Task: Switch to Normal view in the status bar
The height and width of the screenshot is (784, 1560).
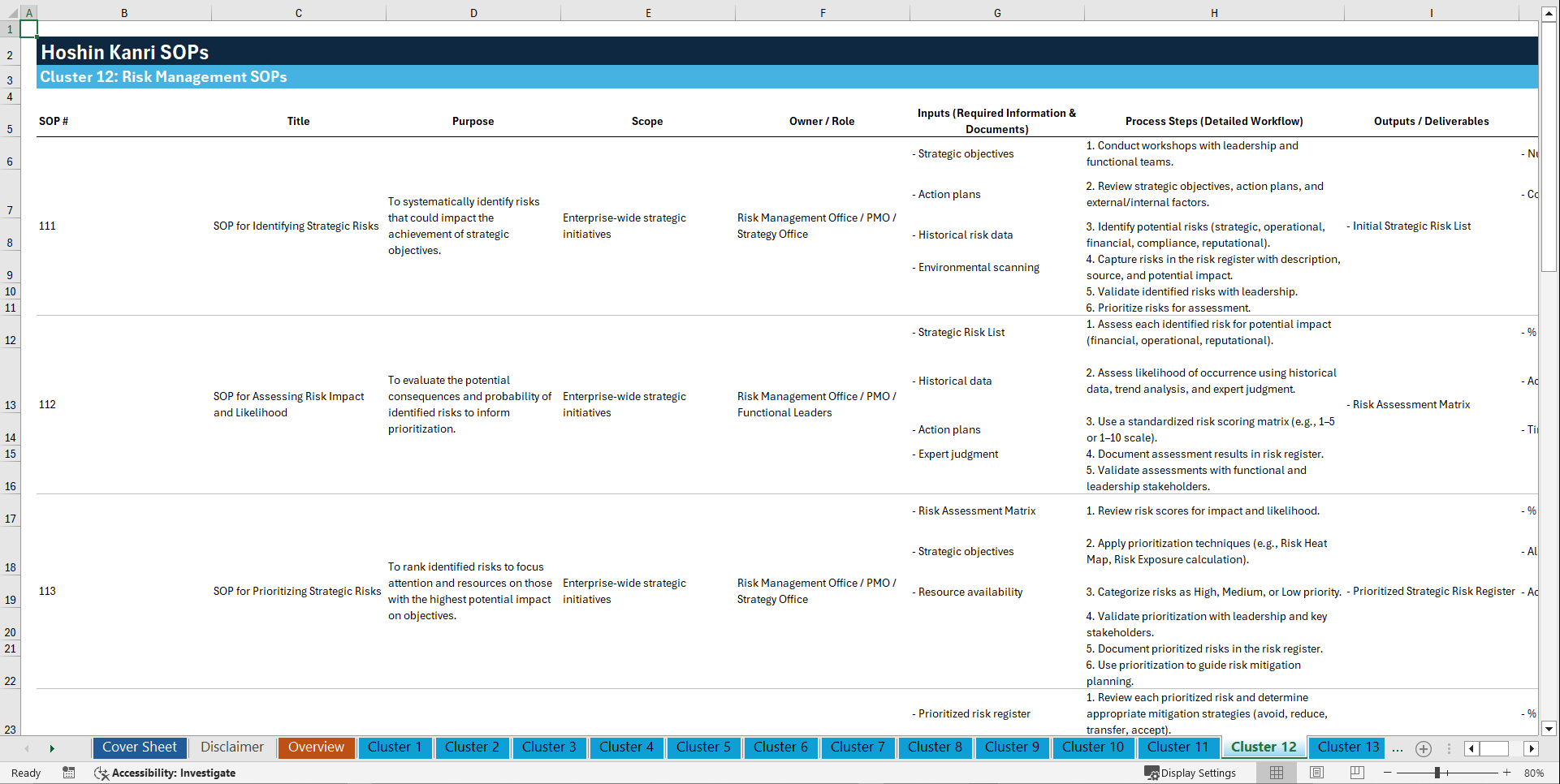Action: (x=1276, y=773)
